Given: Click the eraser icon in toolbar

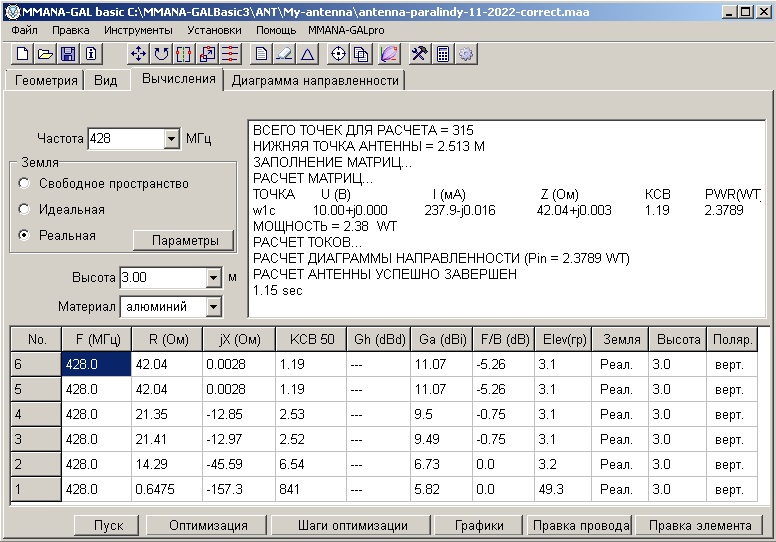Looking at the screenshot, I should pyautogui.click(x=284, y=53).
